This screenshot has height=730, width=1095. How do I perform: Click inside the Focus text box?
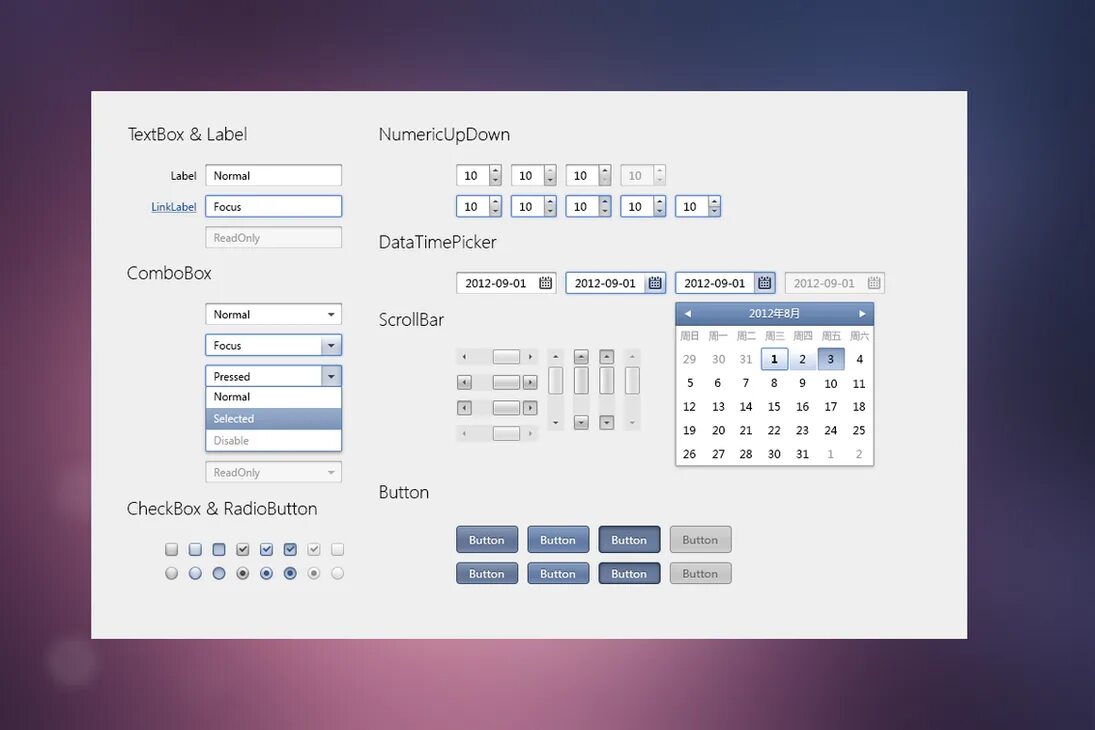pyautogui.click(x=273, y=207)
